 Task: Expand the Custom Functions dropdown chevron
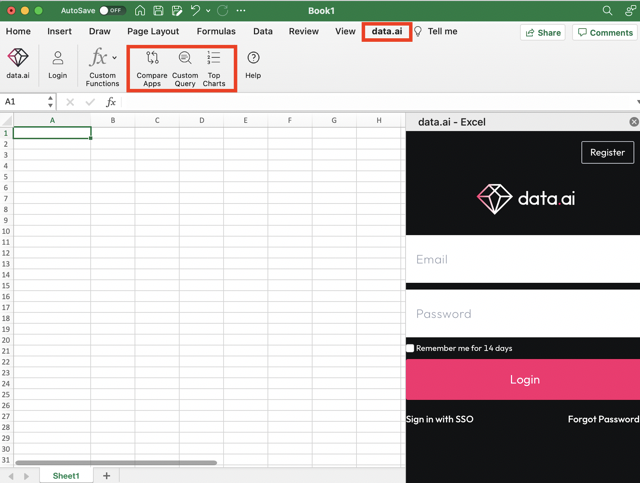[115, 58]
